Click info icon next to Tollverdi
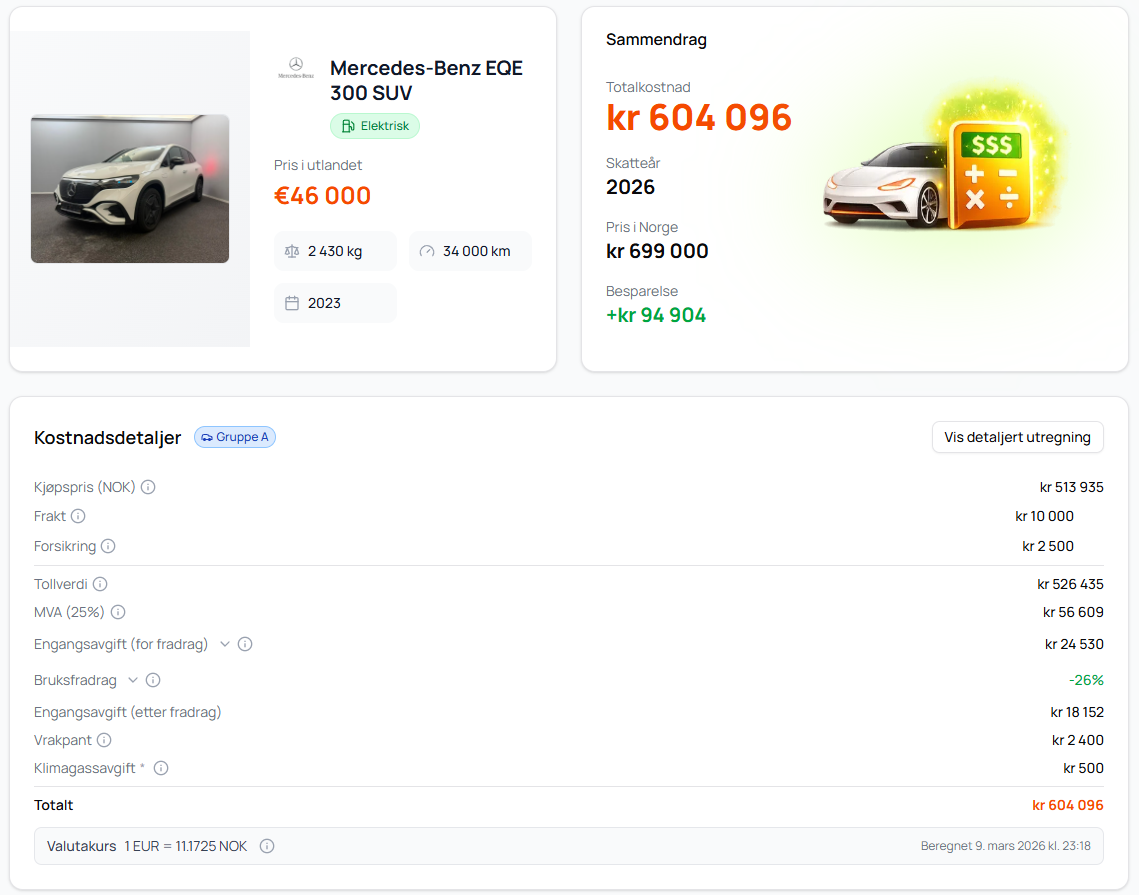 tap(100, 584)
